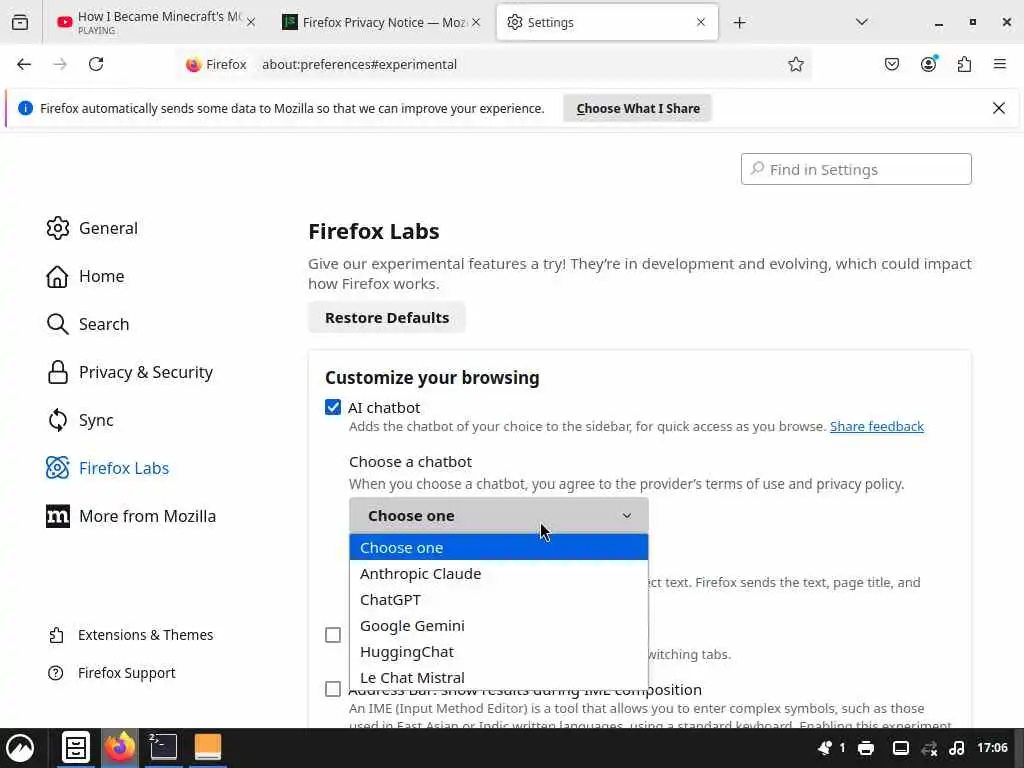Viewport: 1024px width, 768px height.
Task: Open the file manager in taskbar
Action: click(x=76, y=748)
